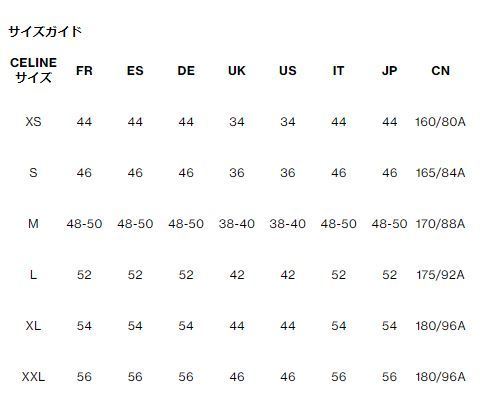Click the FR column header

click(x=84, y=71)
